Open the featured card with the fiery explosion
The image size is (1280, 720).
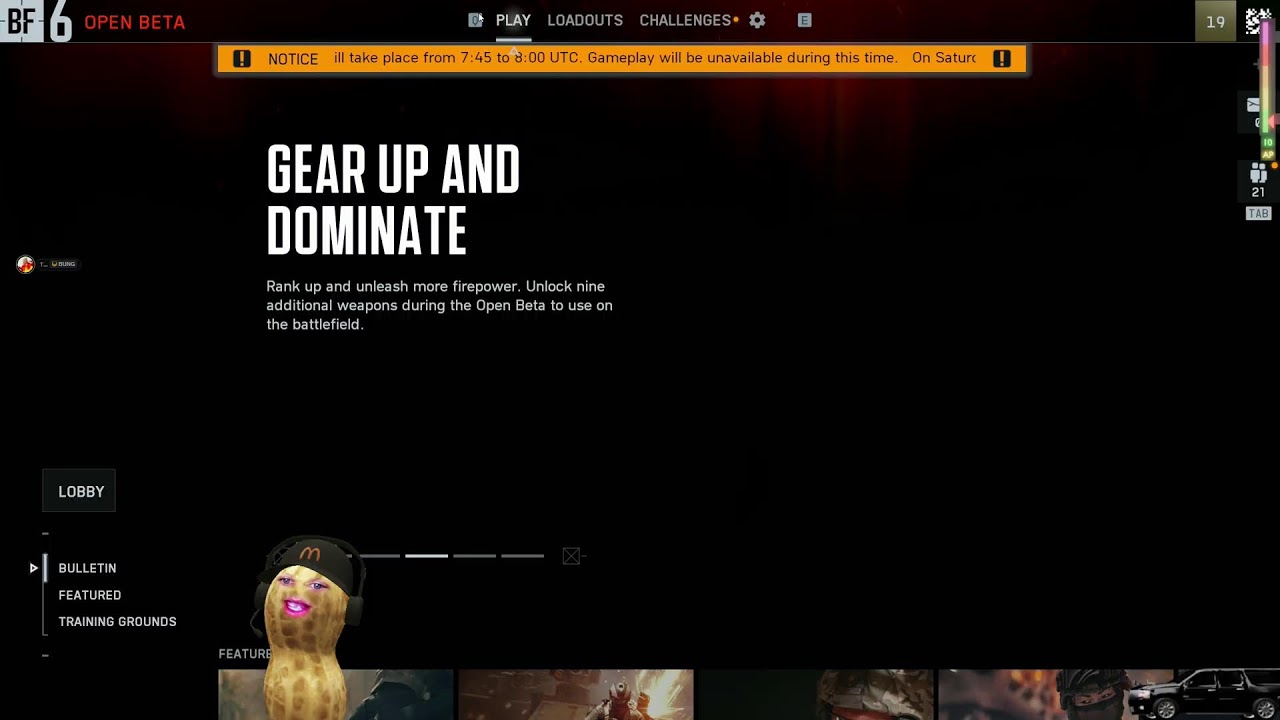click(576, 695)
